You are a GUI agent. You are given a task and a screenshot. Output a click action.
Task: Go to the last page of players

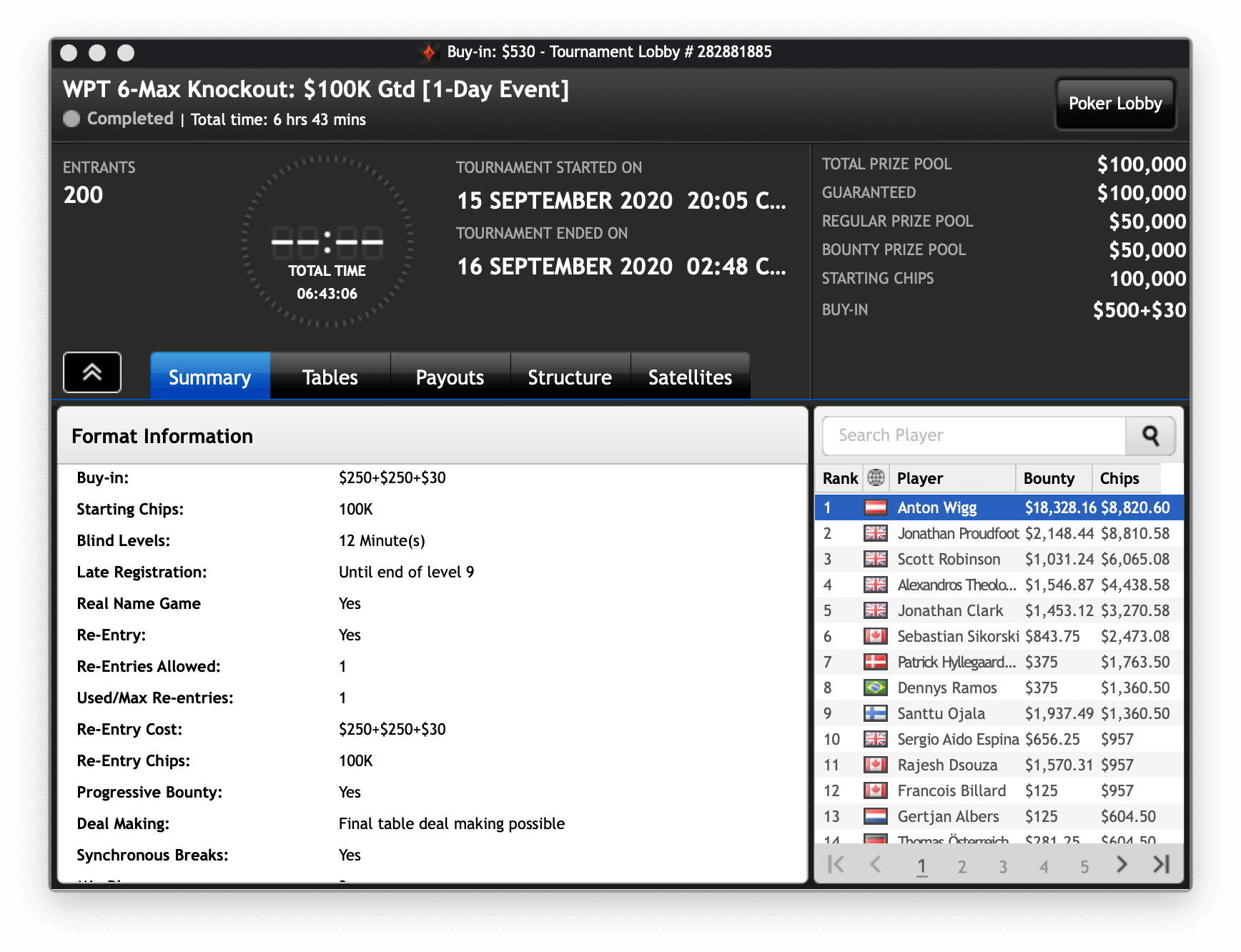pyautogui.click(x=1162, y=865)
